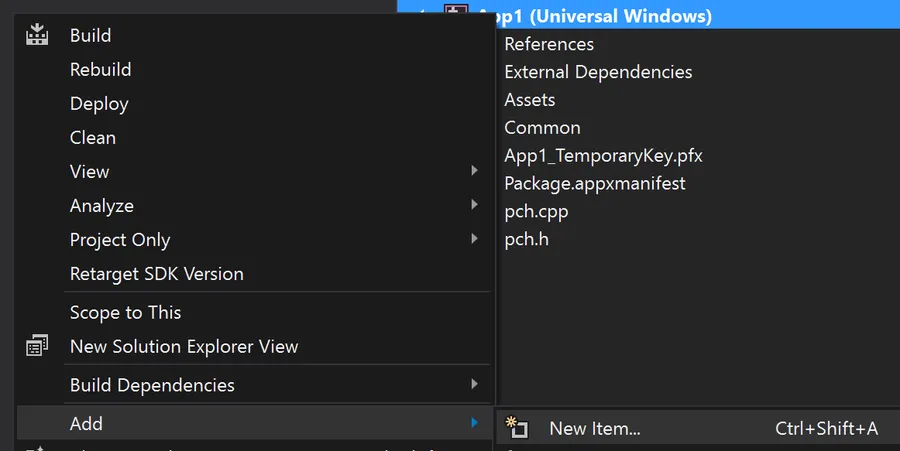Select Rebuild from the context menu
Viewport: 900px width, 451px height.
coord(100,69)
